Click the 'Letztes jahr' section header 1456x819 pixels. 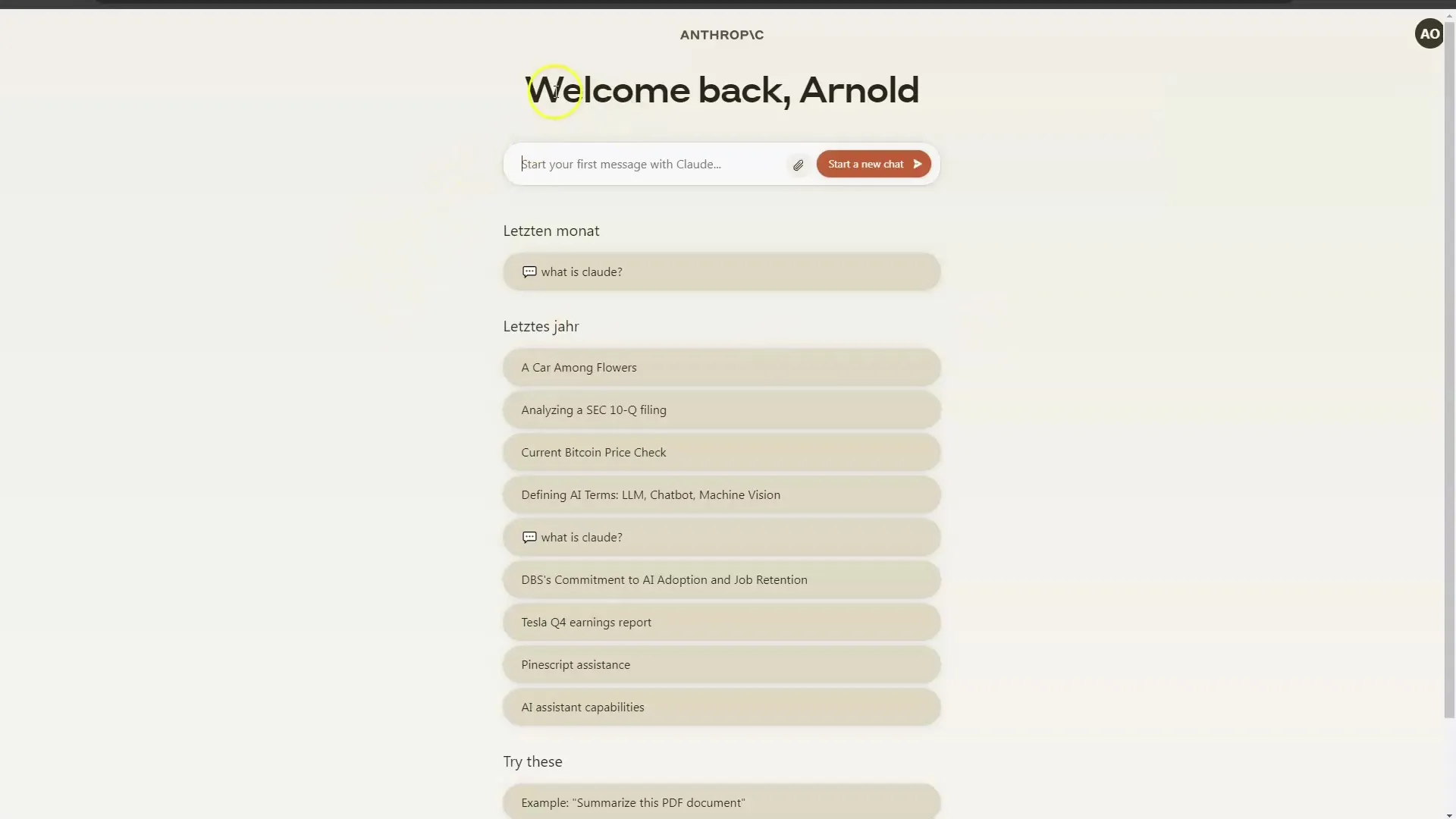pyautogui.click(x=540, y=325)
